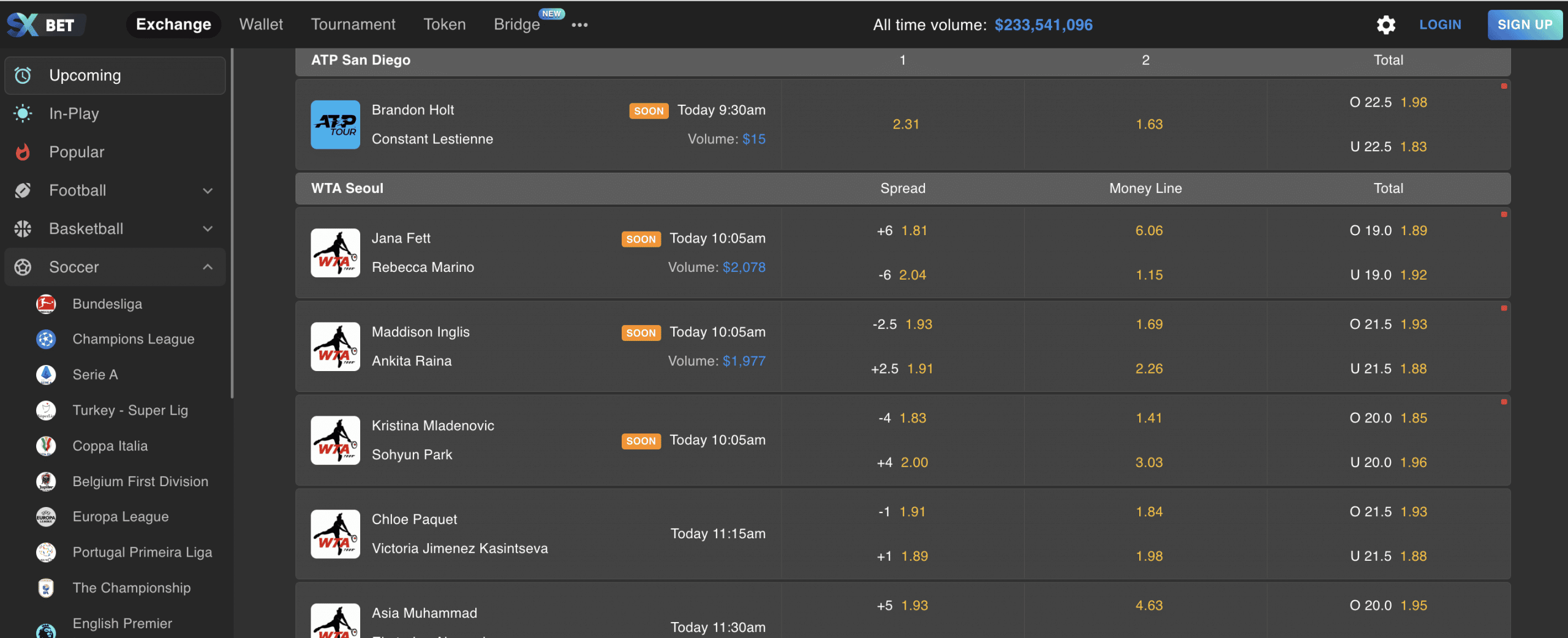This screenshot has width=1568, height=638.
Task: Click the ATP Tour logo for Brandon Holt
Action: pyautogui.click(x=335, y=124)
